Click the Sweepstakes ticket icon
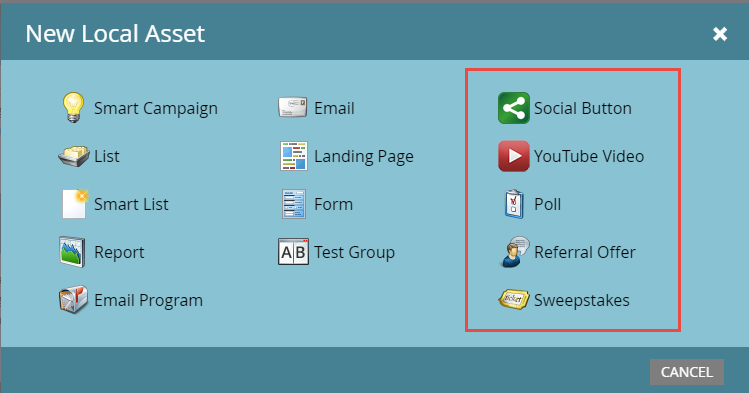Screen dimensions: 749x393 pos(514,300)
